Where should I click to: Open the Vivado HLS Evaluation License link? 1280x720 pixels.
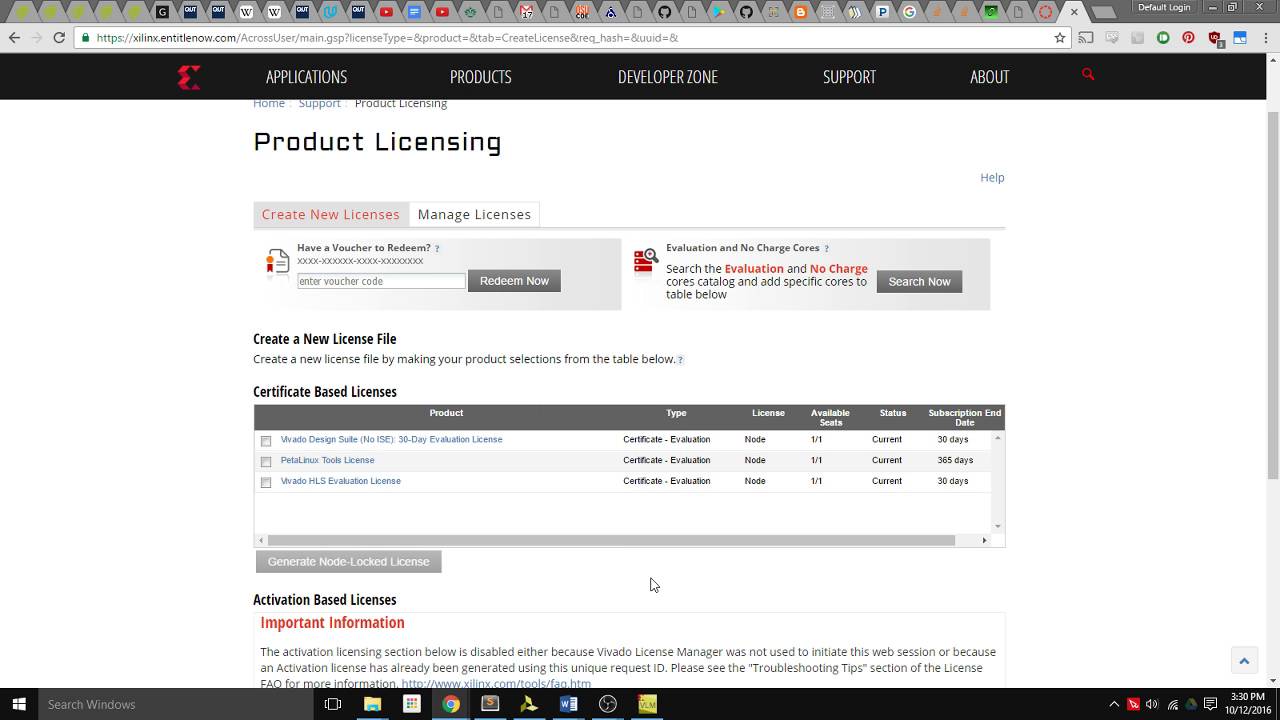[x=340, y=481]
